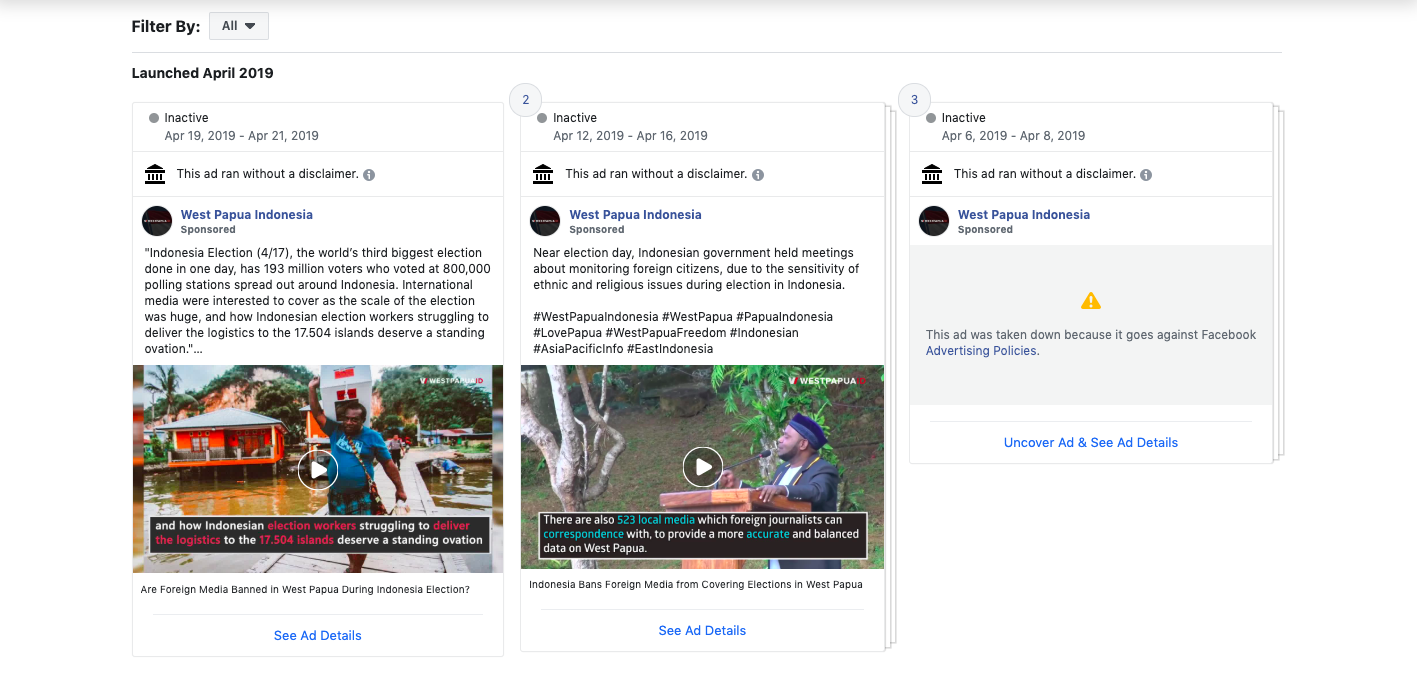Click Sponsored label on Apr 6 ad
The height and width of the screenshot is (693, 1417).
tap(985, 230)
